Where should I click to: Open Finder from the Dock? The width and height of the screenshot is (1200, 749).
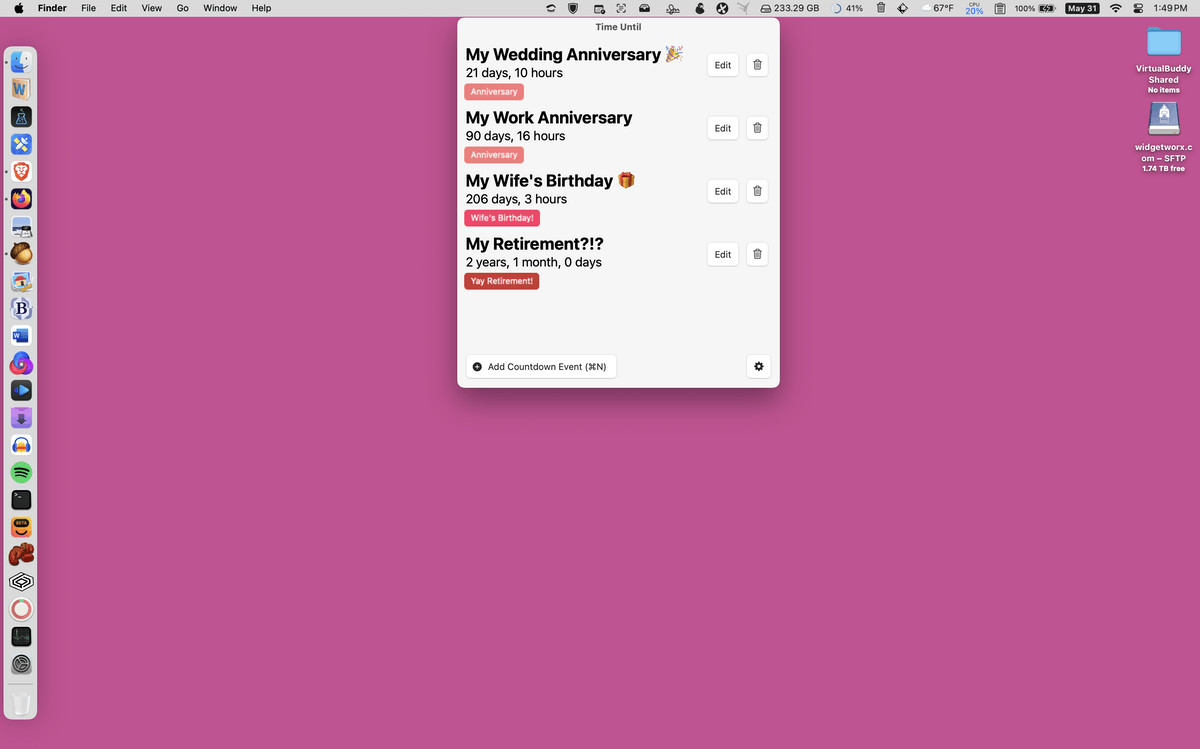(21, 61)
